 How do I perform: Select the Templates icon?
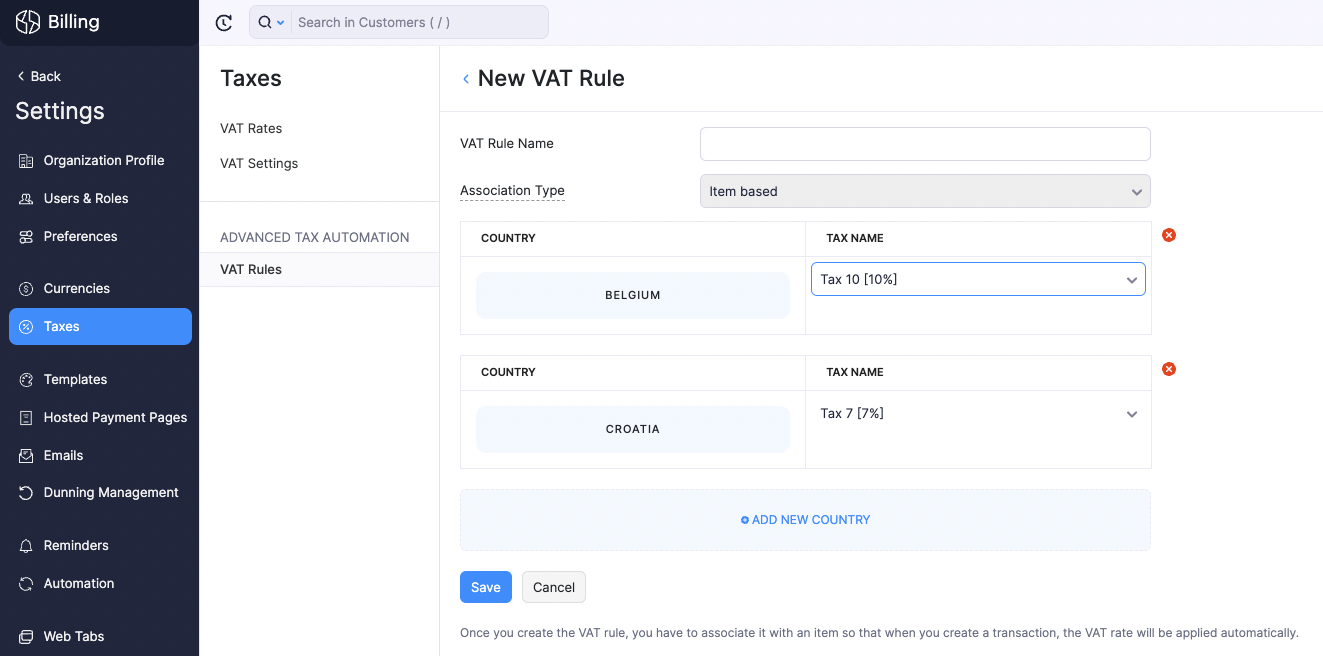pyautogui.click(x=25, y=379)
